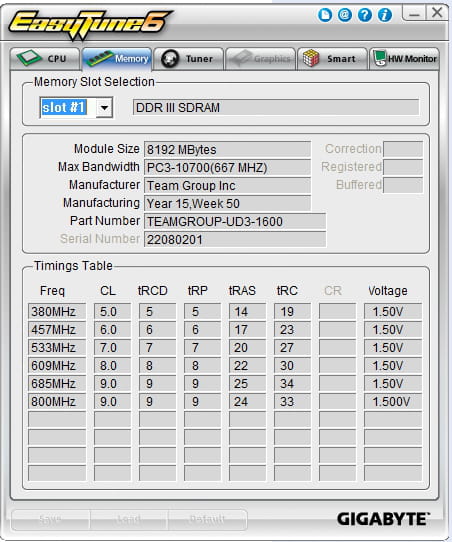This screenshot has width=452, height=542.
Task: Open the Tuner tab
Action: click(188, 59)
